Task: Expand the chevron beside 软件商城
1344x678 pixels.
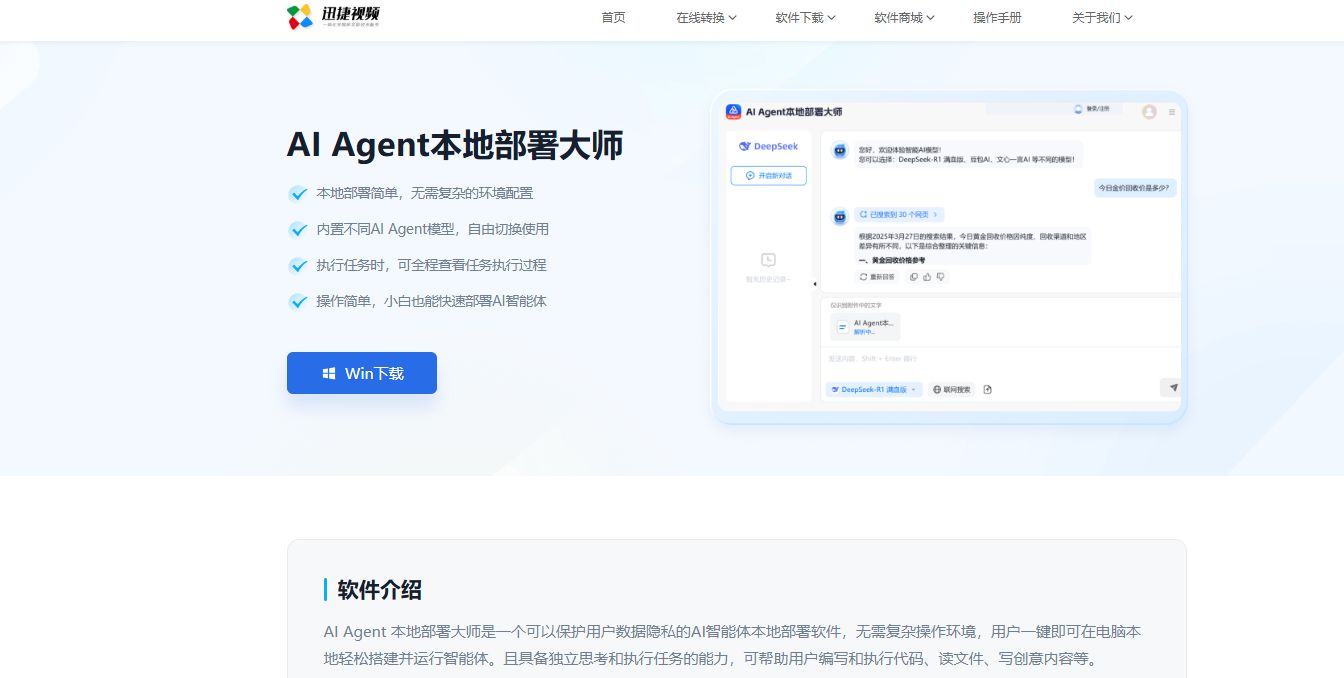Action: [930, 18]
